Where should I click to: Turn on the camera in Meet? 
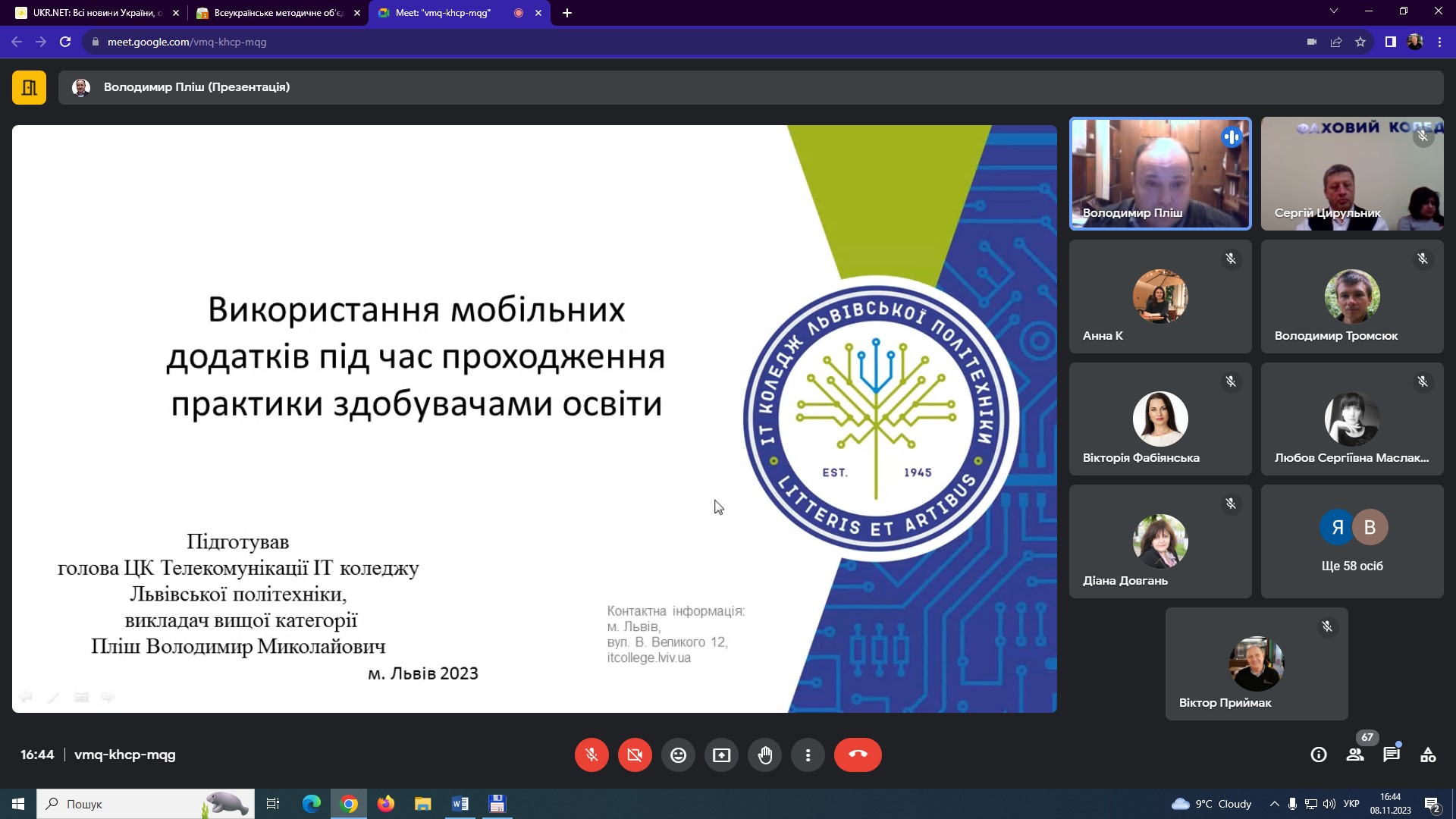click(635, 755)
